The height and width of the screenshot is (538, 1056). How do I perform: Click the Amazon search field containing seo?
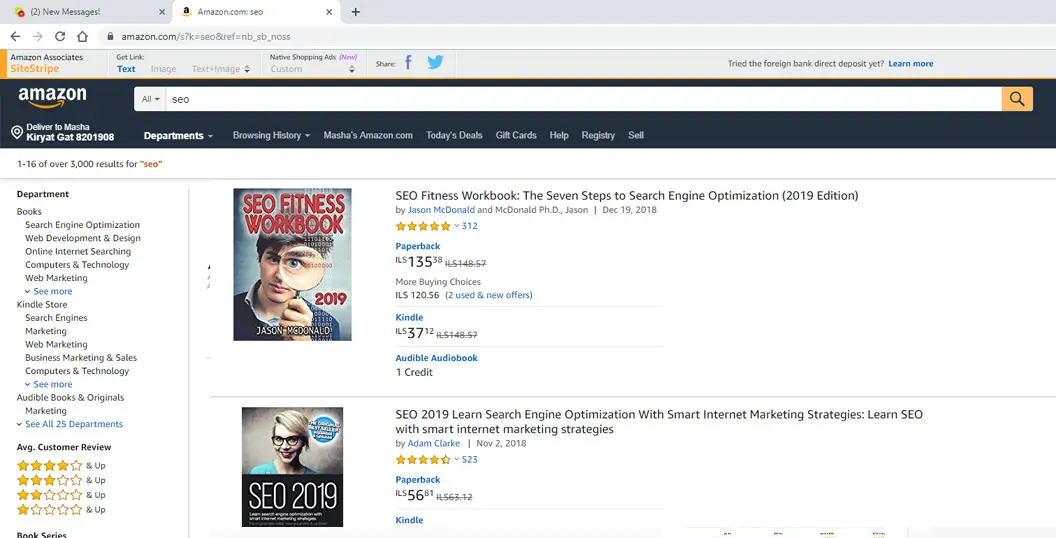[583, 99]
